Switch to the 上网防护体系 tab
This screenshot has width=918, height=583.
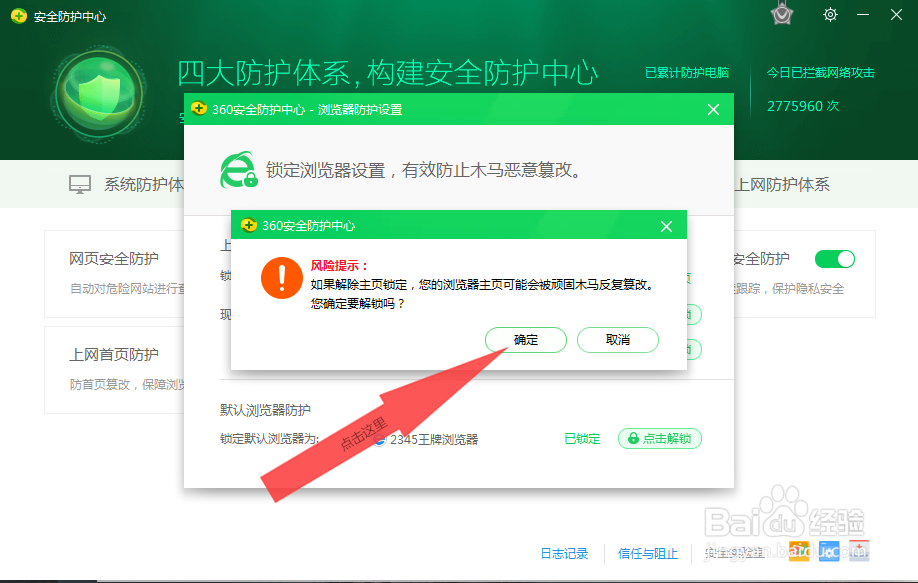coord(782,185)
